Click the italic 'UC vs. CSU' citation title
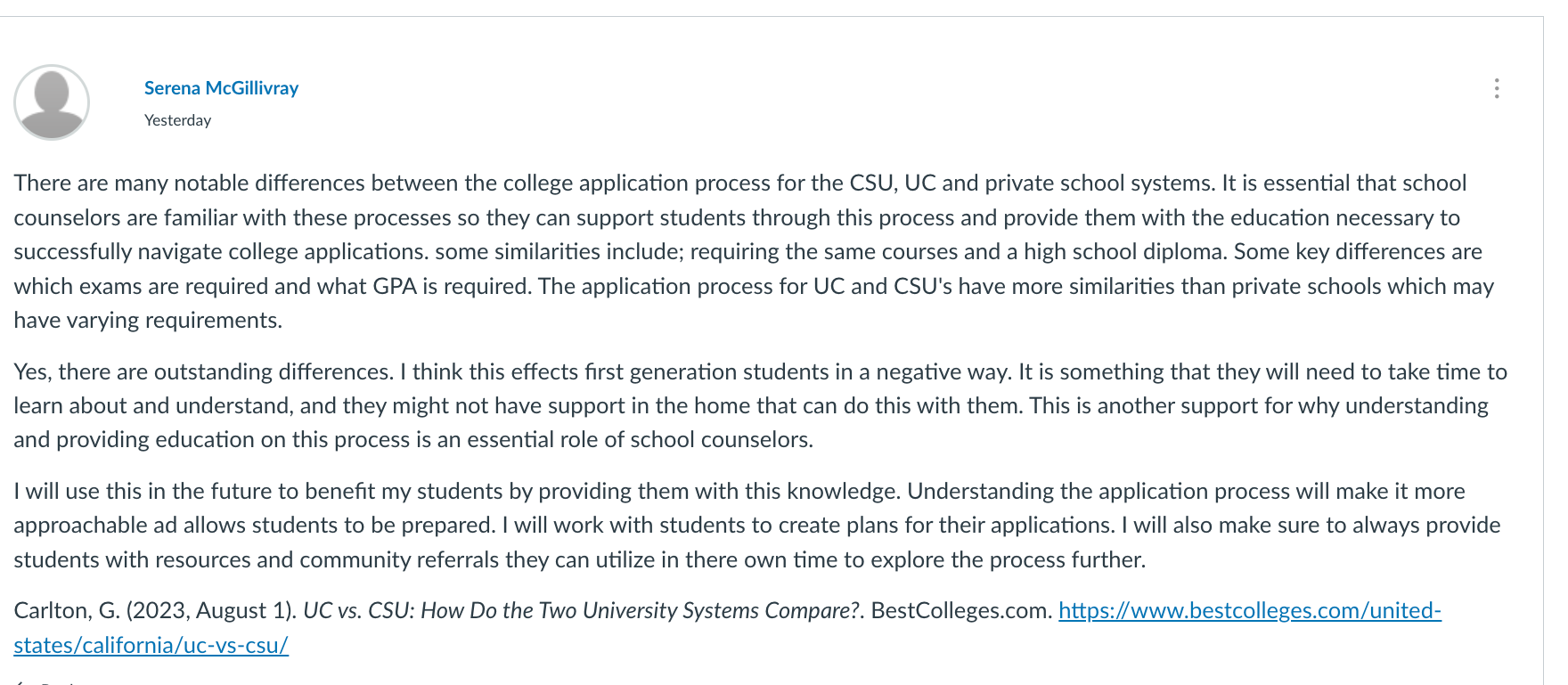Screen dimensions: 1568x685 point(583,610)
